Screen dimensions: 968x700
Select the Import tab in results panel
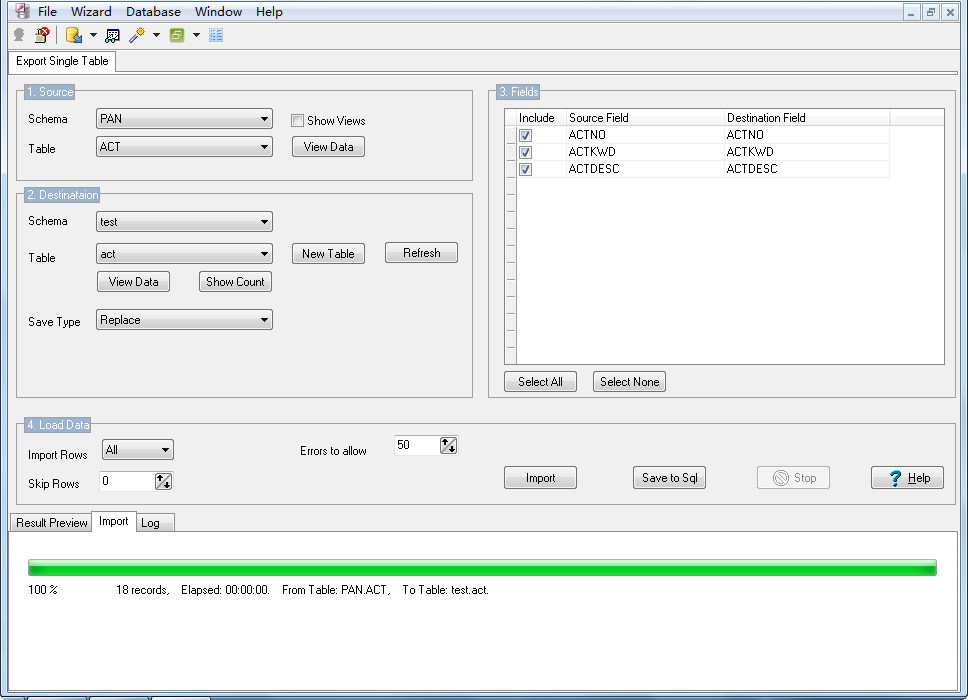[114, 521]
